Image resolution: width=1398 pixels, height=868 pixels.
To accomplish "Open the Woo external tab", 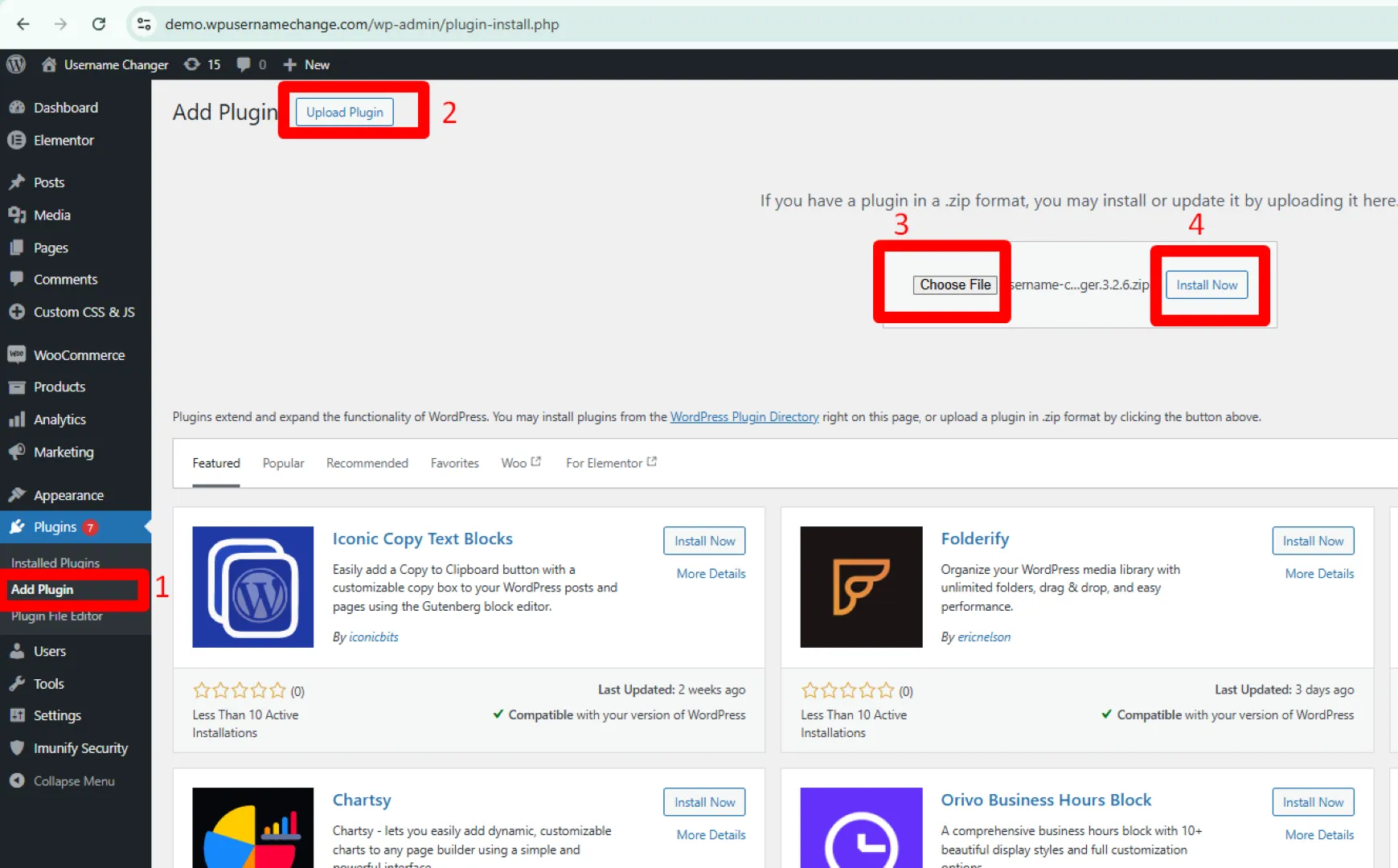I will [521, 463].
